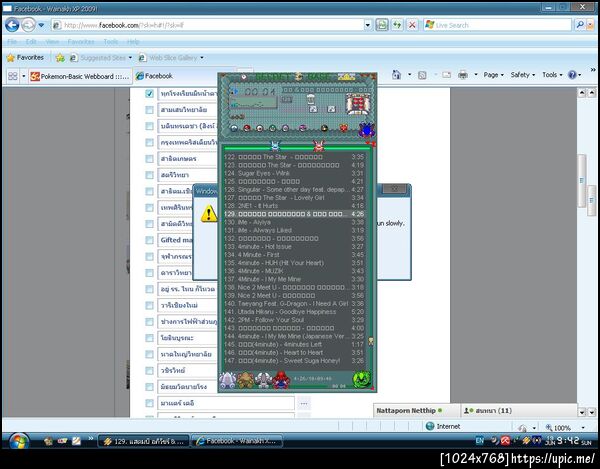Click the Add to Favorites Bar star icon
The image size is (600, 469).
point(60,58)
